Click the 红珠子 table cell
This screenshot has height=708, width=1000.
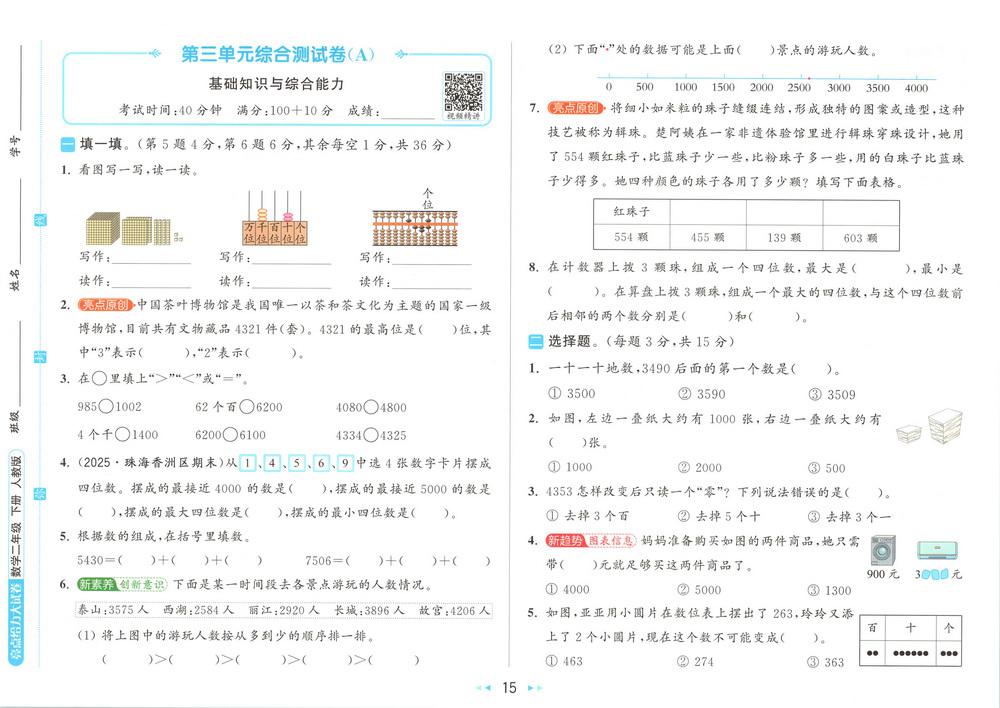[631, 211]
